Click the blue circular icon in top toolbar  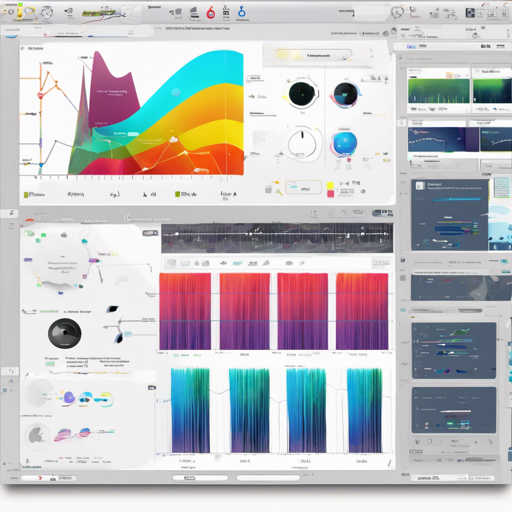(242, 11)
